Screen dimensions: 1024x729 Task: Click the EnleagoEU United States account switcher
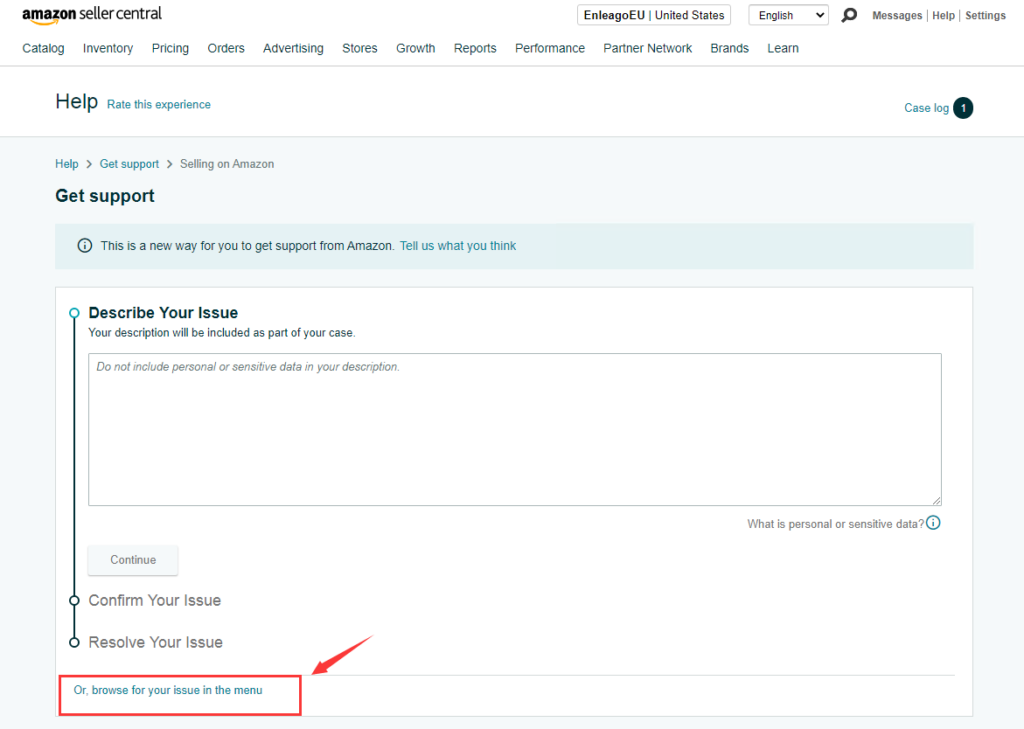(654, 15)
